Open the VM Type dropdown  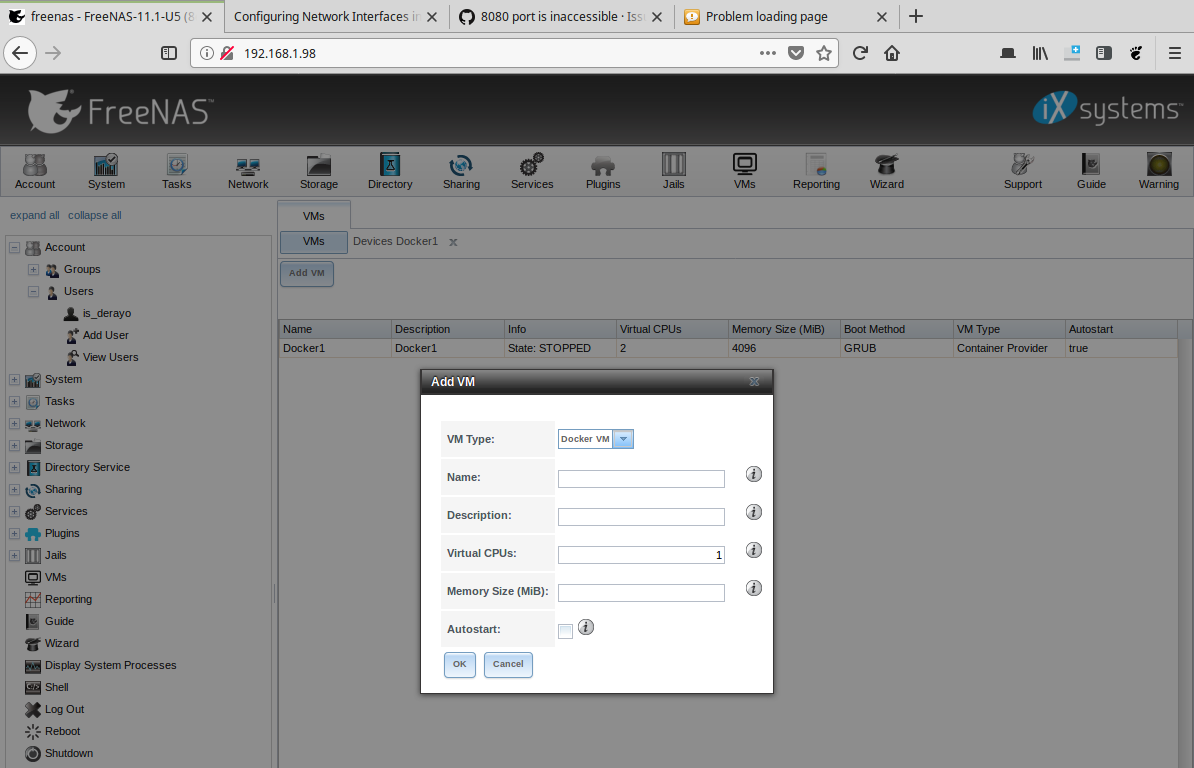(x=623, y=439)
